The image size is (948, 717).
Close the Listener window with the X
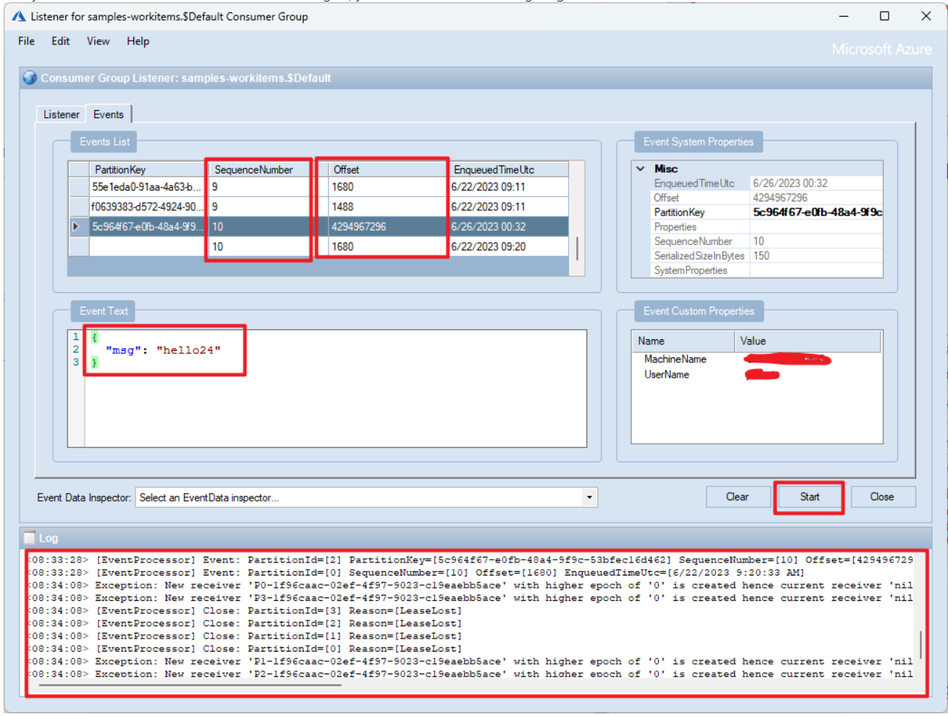click(926, 16)
